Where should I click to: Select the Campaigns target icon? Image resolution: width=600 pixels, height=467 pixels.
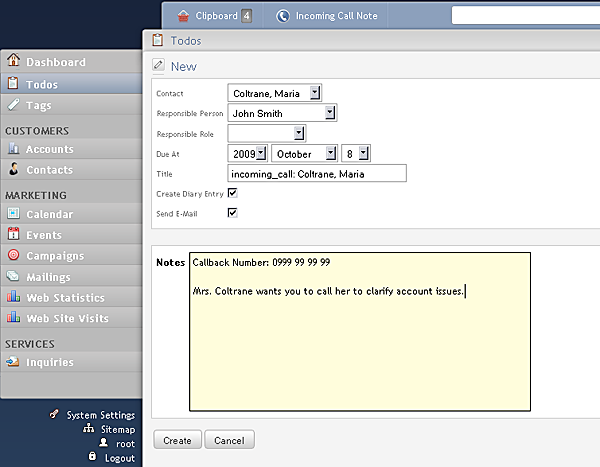13,255
